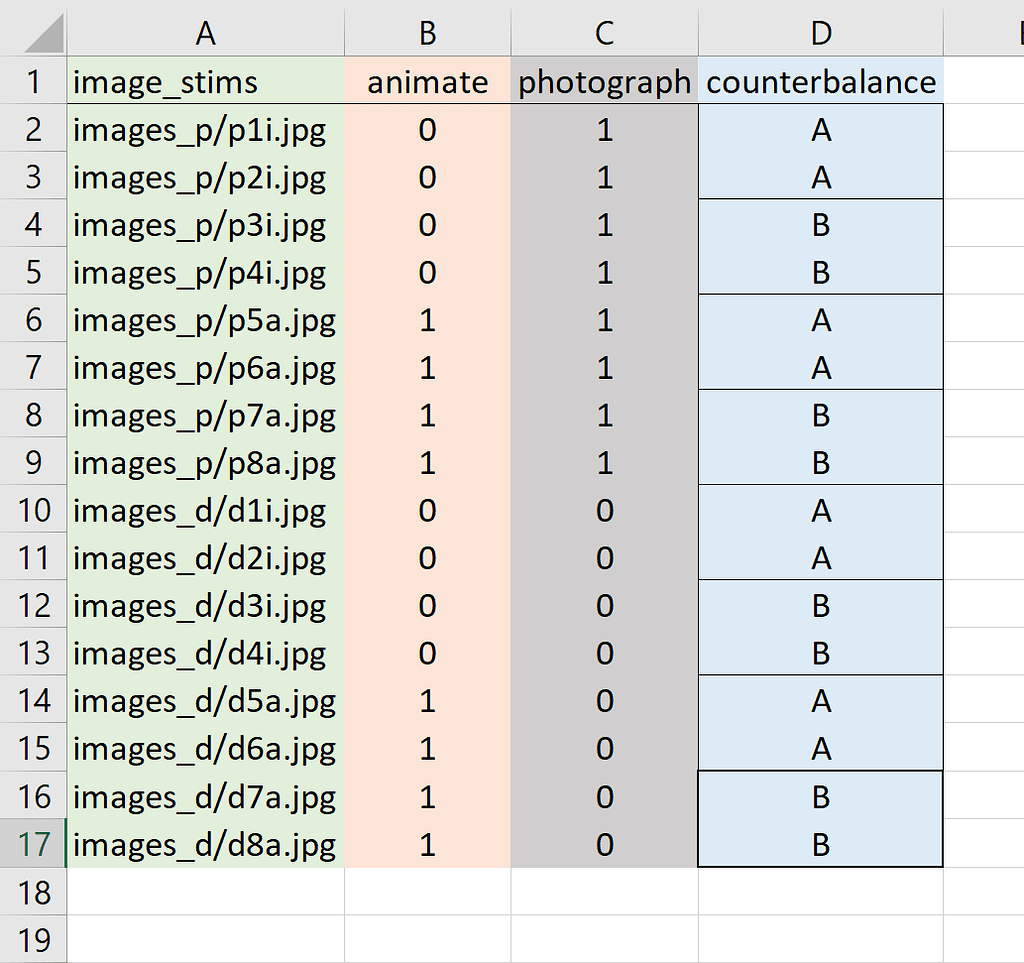The width and height of the screenshot is (1024, 963).
Task: Click the animate value 1 in row 6
Action: point(427,320)
